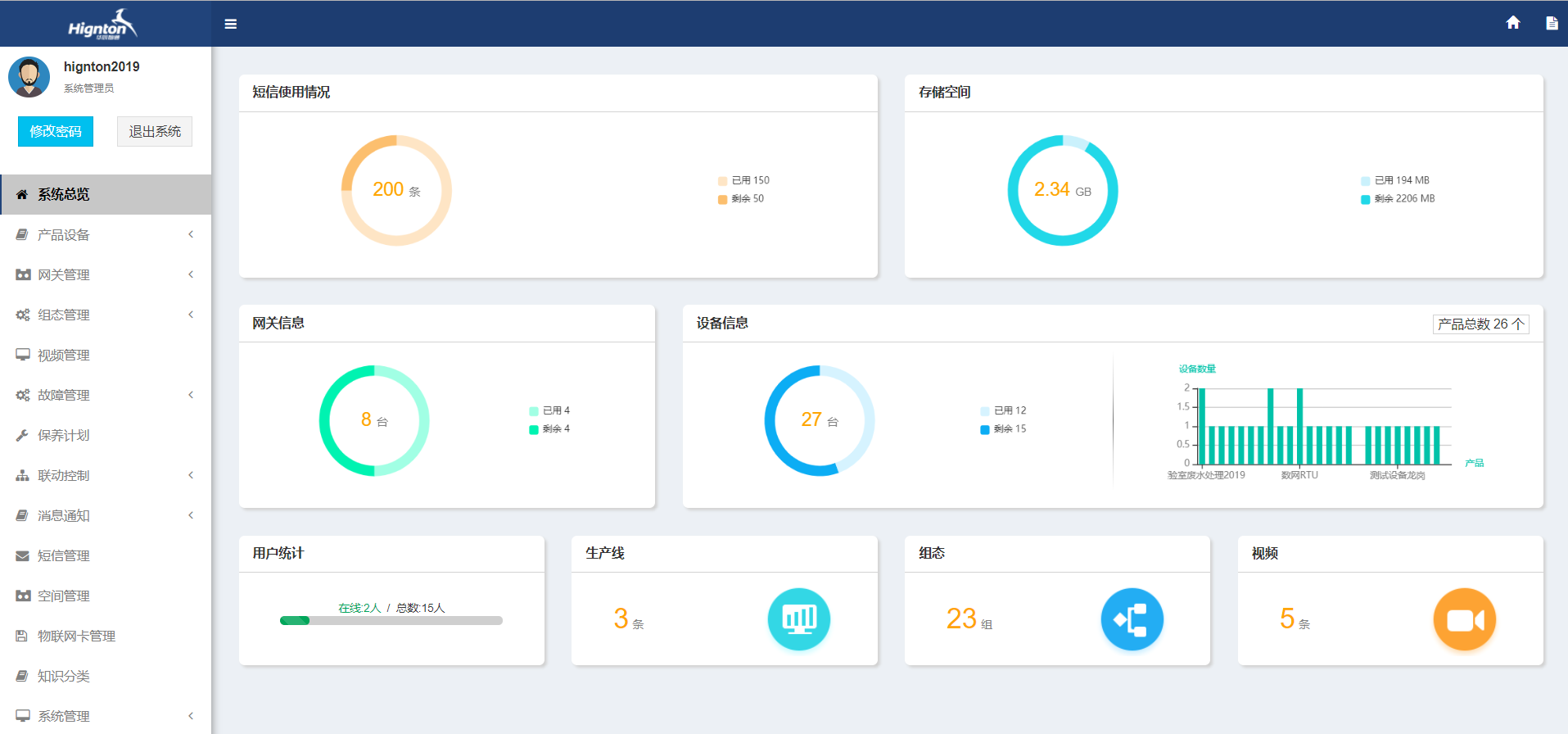
Task: Expand the 网关管理 submenu arrow
Action: click(191, 274)
